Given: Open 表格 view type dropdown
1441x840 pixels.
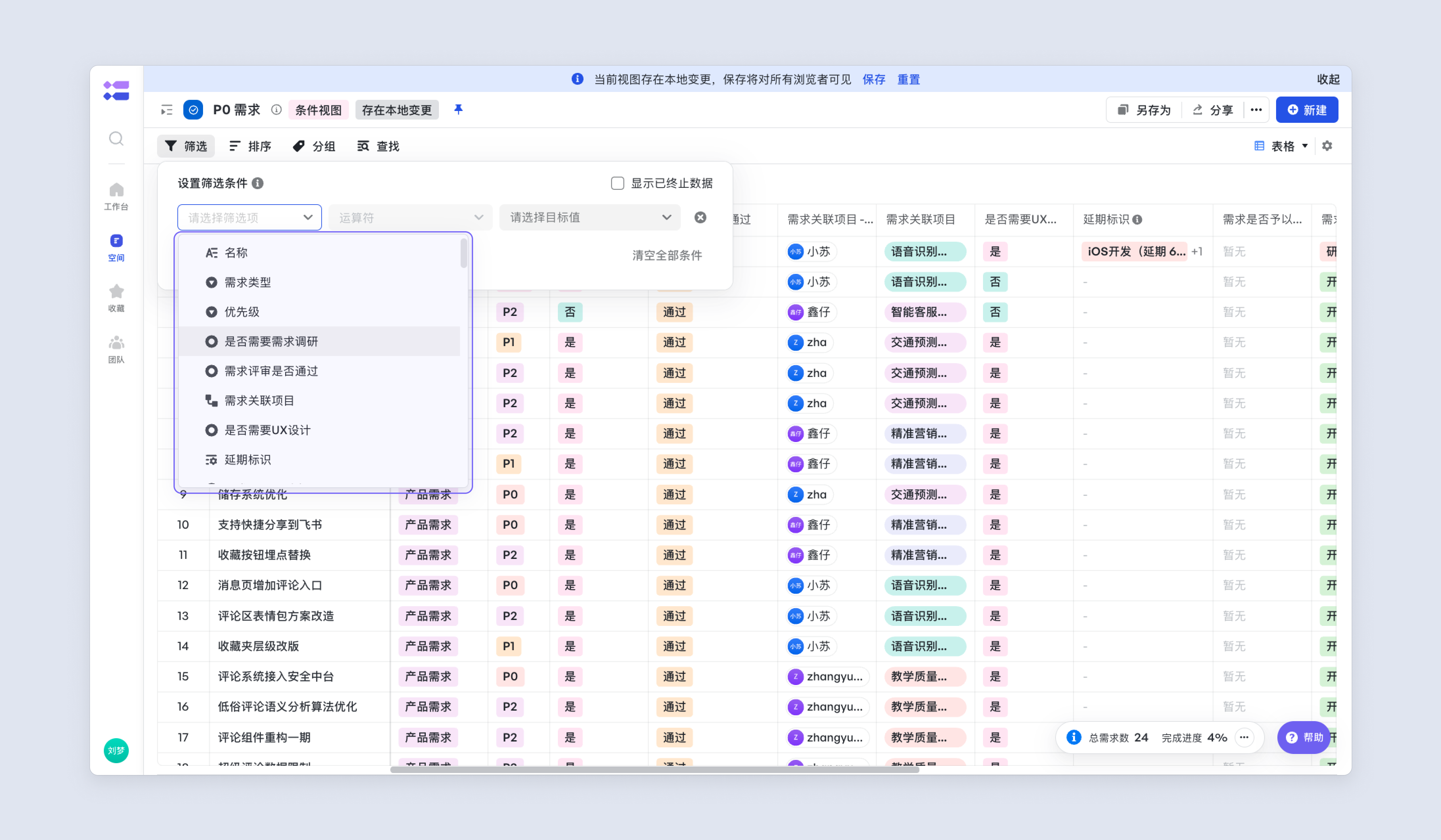Looking at the screenshot, I should pos(1281,146).
